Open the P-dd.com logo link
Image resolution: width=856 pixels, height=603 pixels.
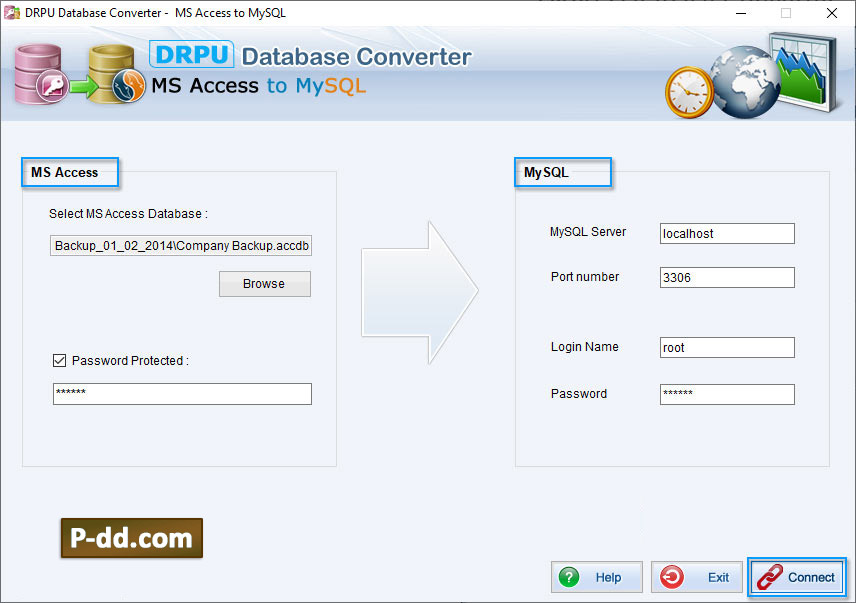(130, 538)
